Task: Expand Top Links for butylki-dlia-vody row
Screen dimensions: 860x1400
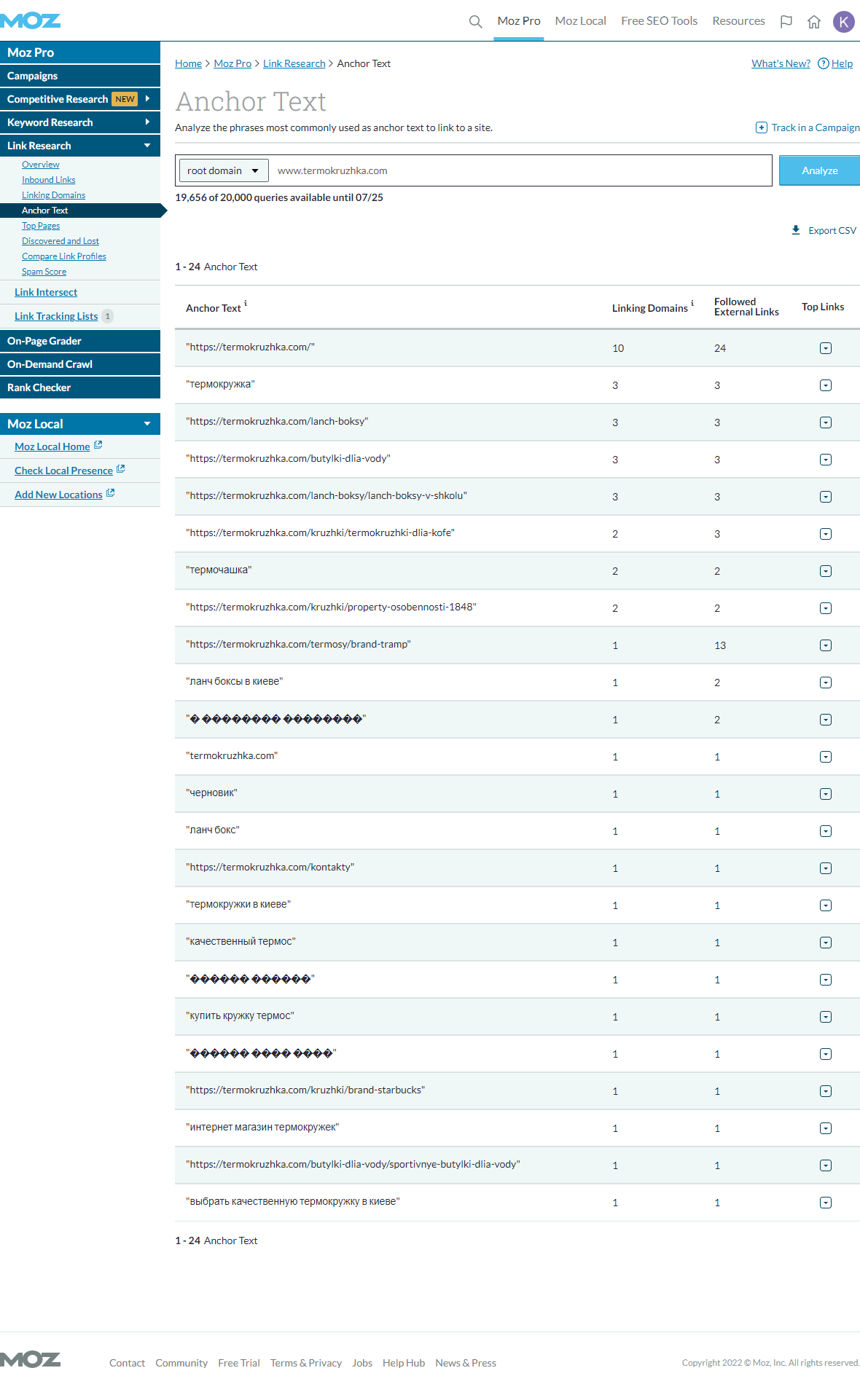Action: click(x=826, y=460)
